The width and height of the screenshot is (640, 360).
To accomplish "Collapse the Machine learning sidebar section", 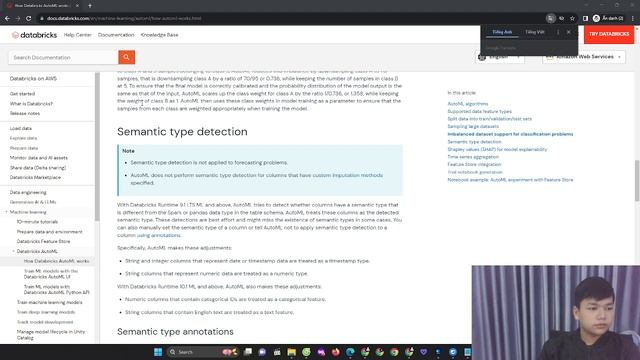I will tap(7, 212).
